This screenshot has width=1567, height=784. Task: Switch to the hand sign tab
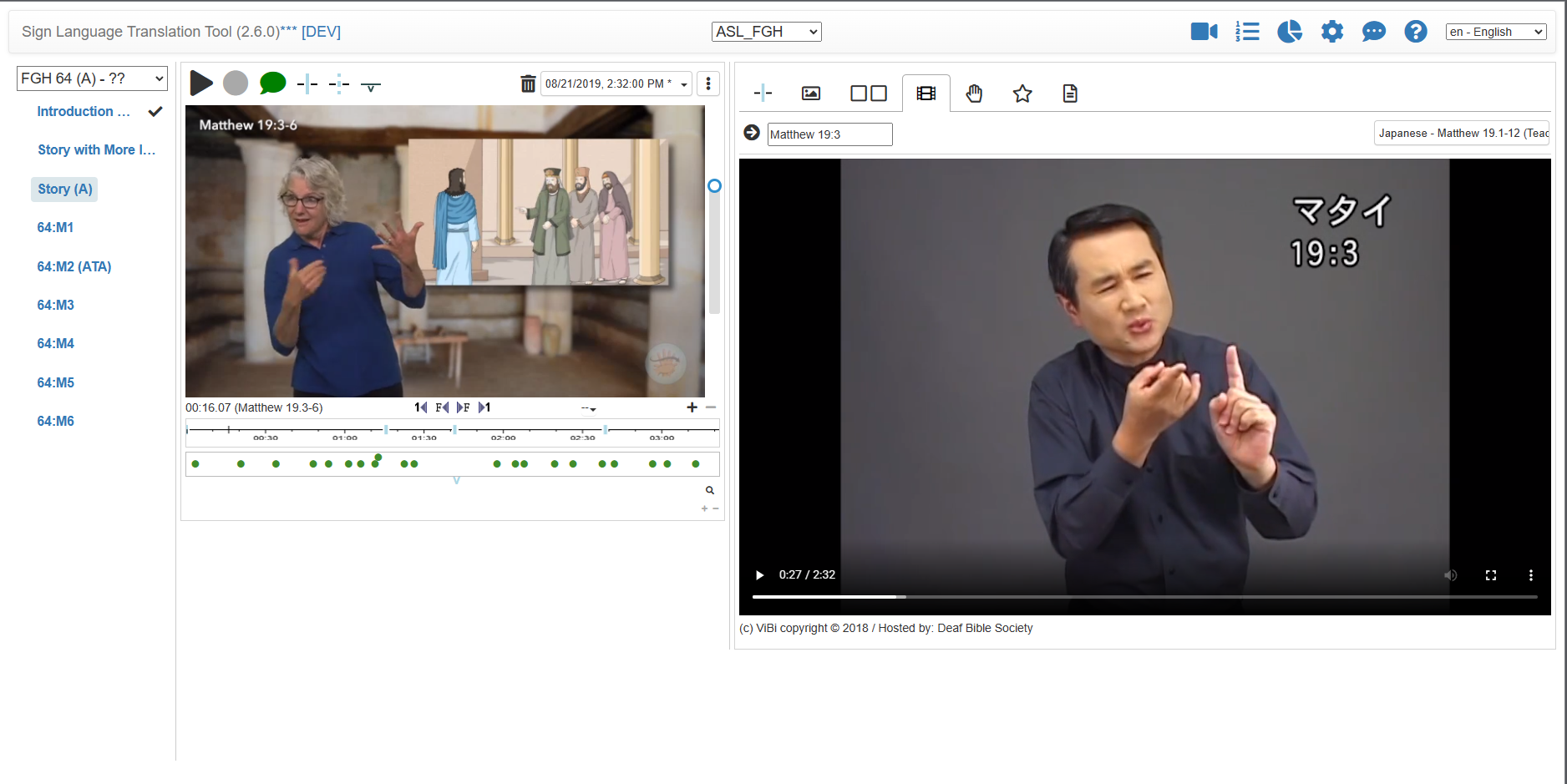pos(974,94)
